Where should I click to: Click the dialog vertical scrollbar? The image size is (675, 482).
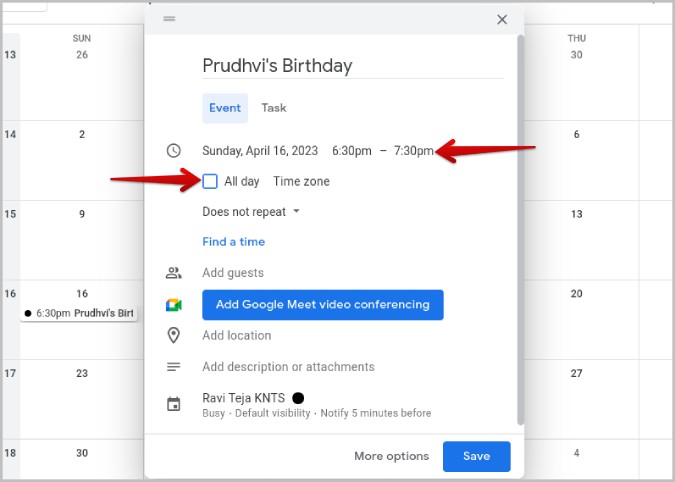tap(520, 230)
